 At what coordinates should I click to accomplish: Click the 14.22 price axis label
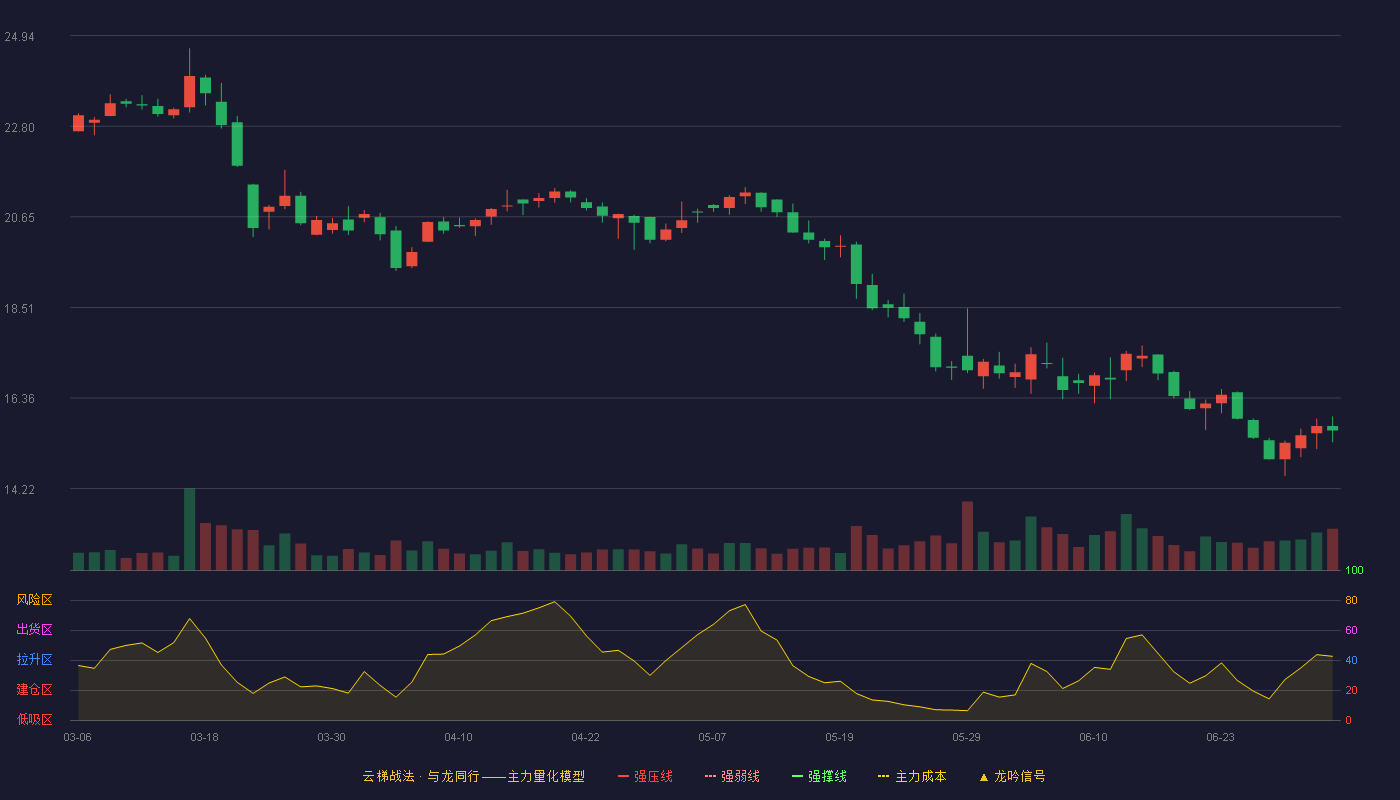19,489
